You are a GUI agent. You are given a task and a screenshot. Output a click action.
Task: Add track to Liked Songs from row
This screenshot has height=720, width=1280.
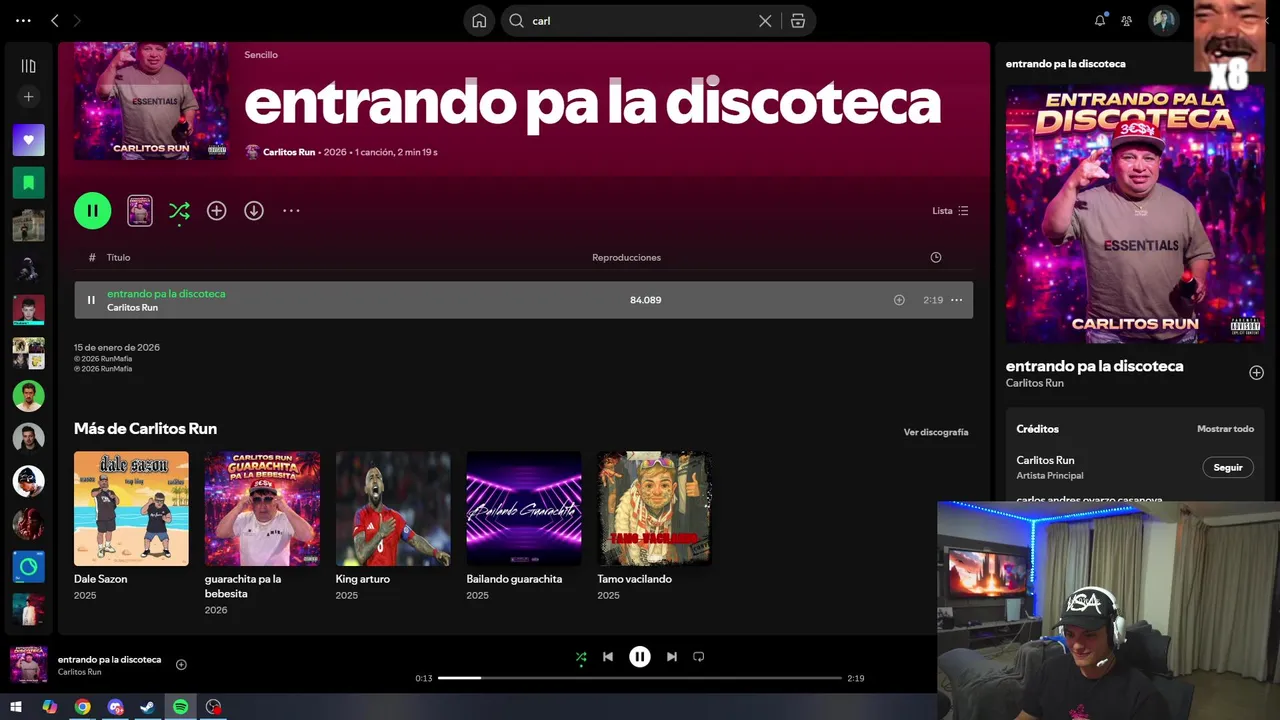click(899, 300)
